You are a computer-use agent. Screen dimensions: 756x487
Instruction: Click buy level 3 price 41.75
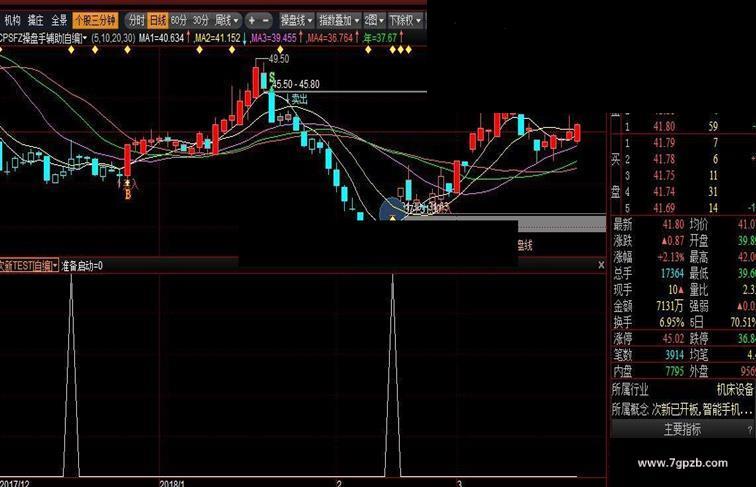tap(664, 176)
